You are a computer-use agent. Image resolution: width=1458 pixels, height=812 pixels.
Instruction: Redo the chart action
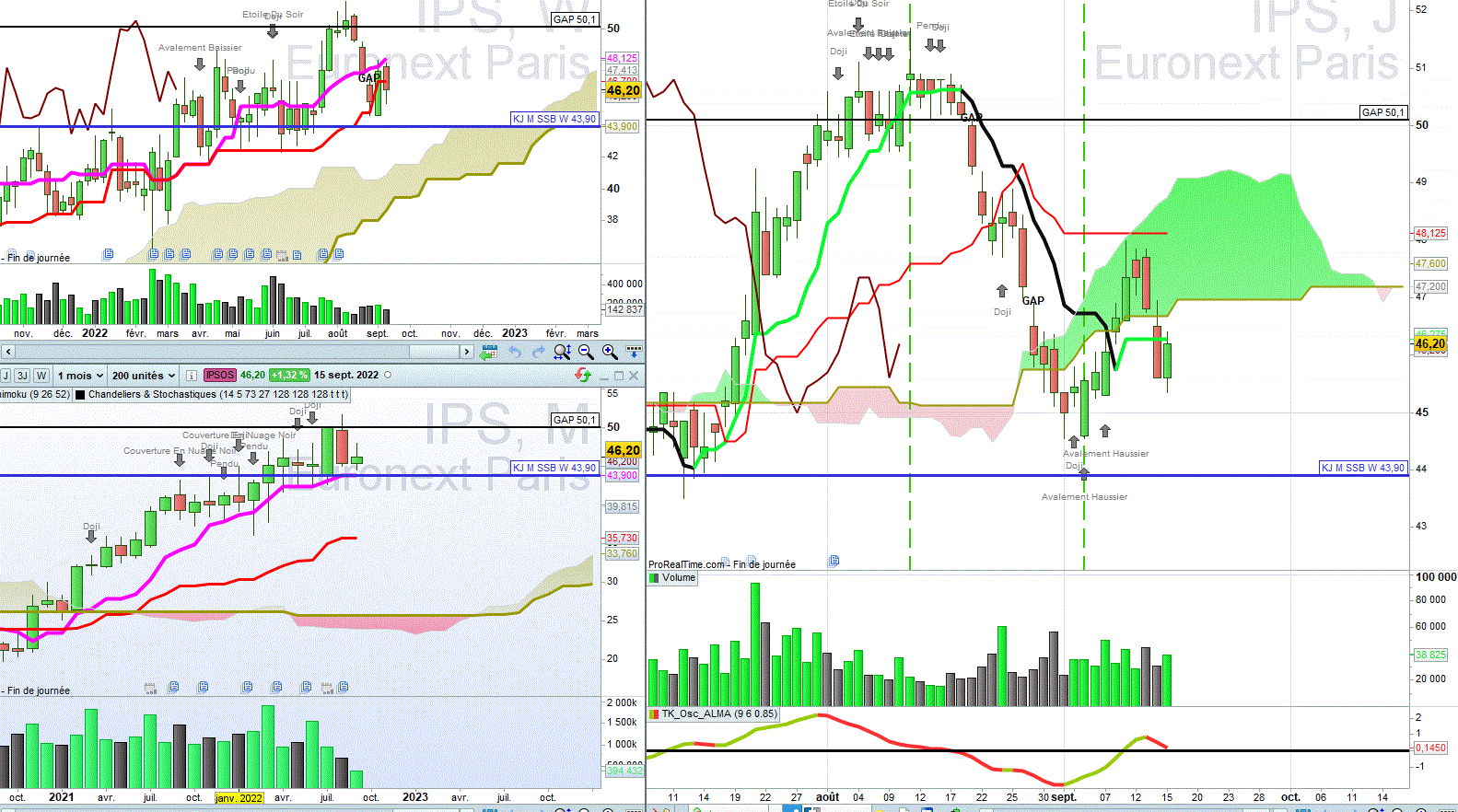pyautogui.click(x=539, y=352)
